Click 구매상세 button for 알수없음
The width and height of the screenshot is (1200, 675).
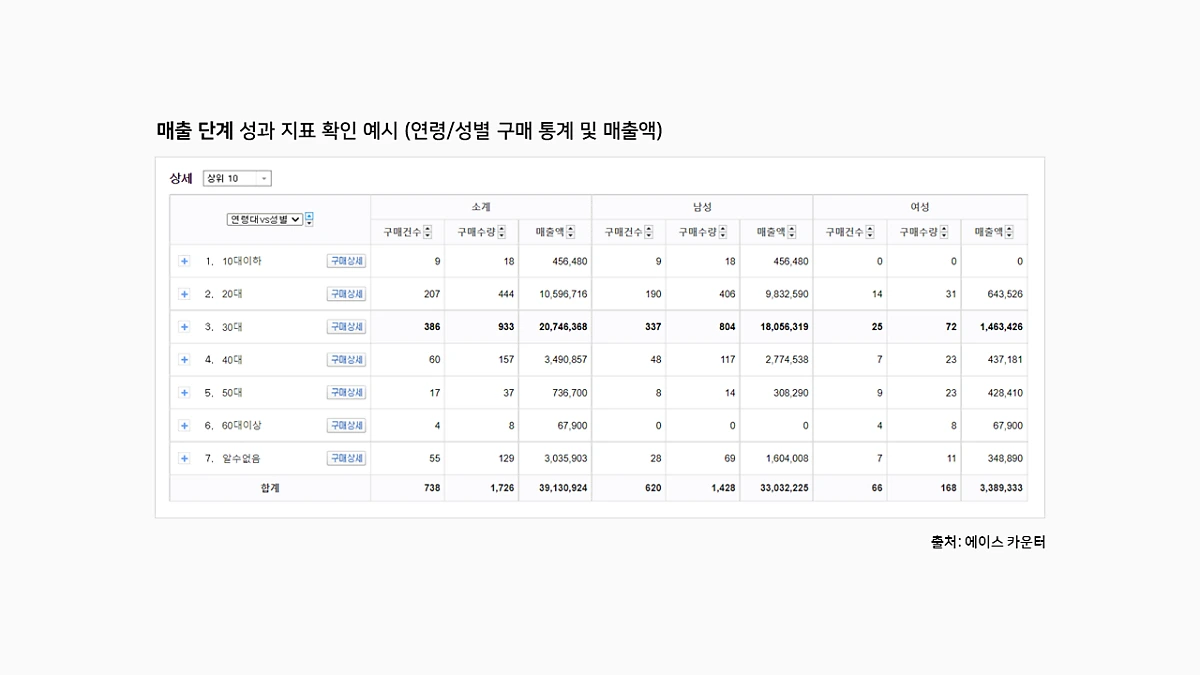point(346,459)
